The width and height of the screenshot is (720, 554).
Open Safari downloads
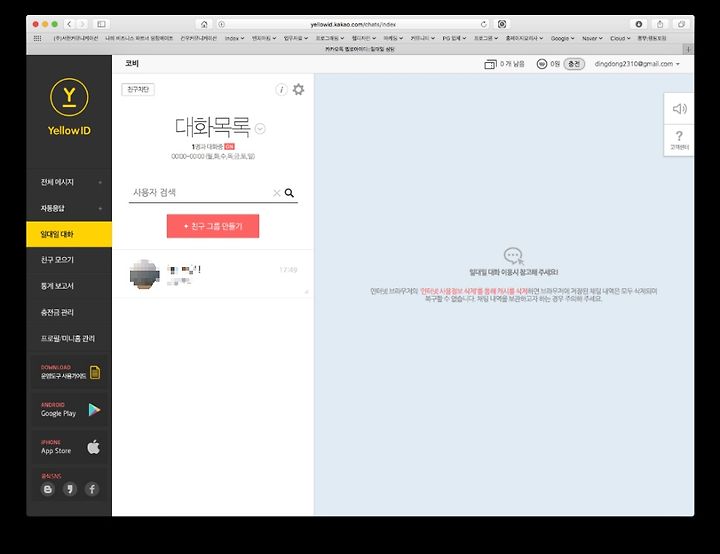[x=638, y=24]
